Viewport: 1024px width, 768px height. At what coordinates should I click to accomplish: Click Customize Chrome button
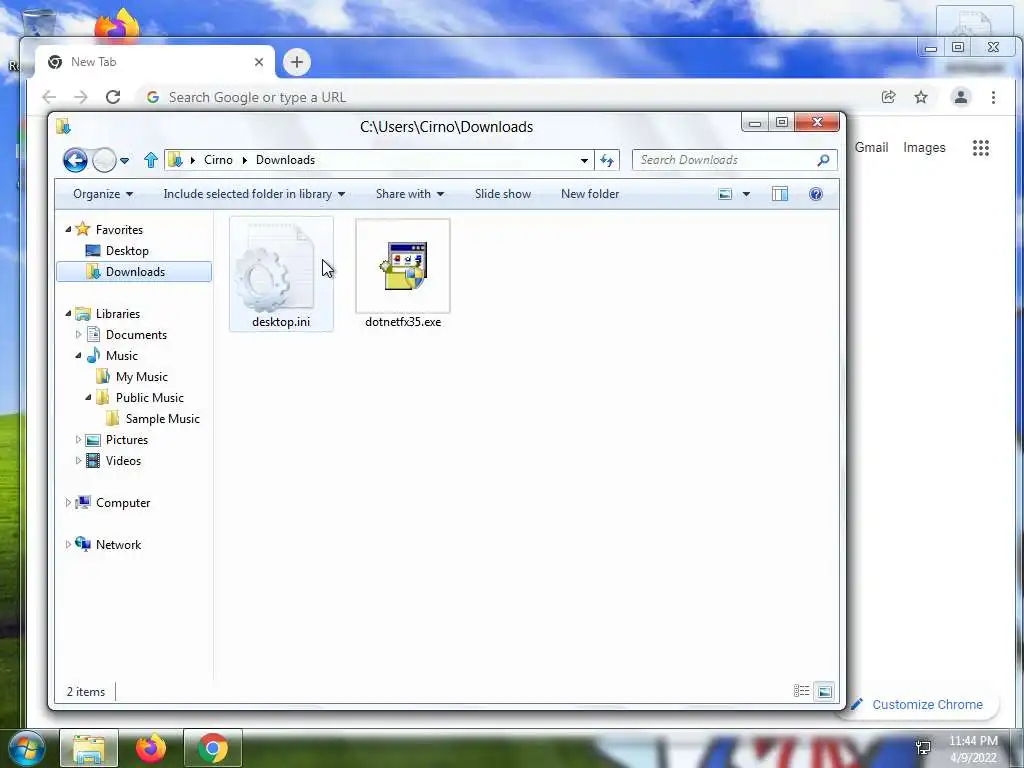pyautogui.click(x=918, y=704)
